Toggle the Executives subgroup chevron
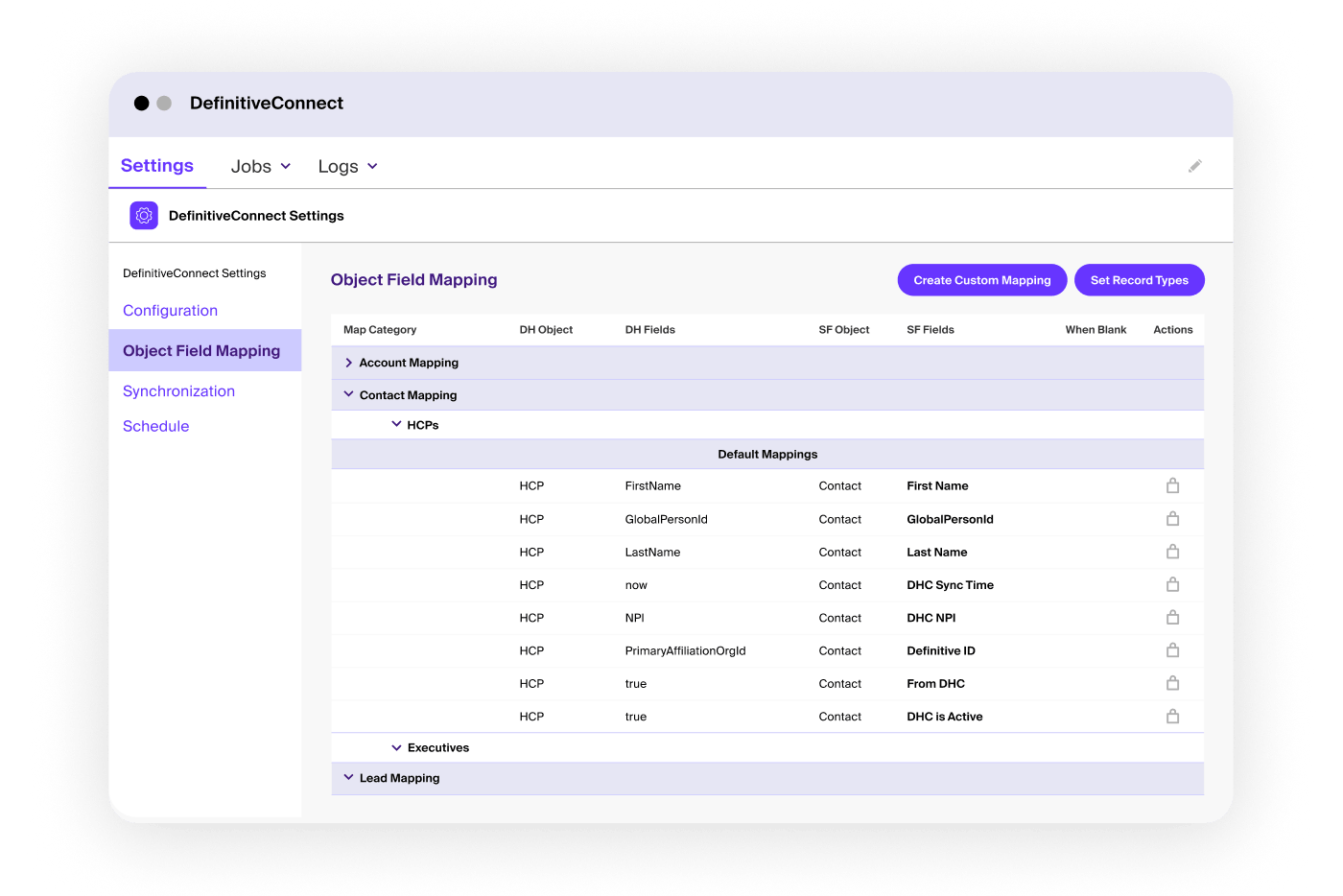 [x=396, y=747]
